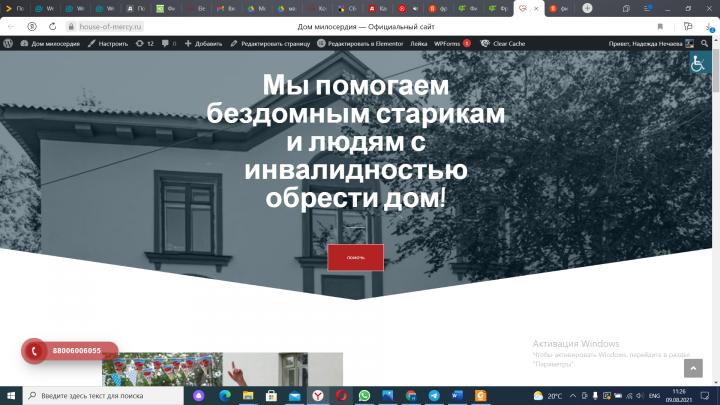
Task: Open browser downloads icon
Action: click(710, 27)
